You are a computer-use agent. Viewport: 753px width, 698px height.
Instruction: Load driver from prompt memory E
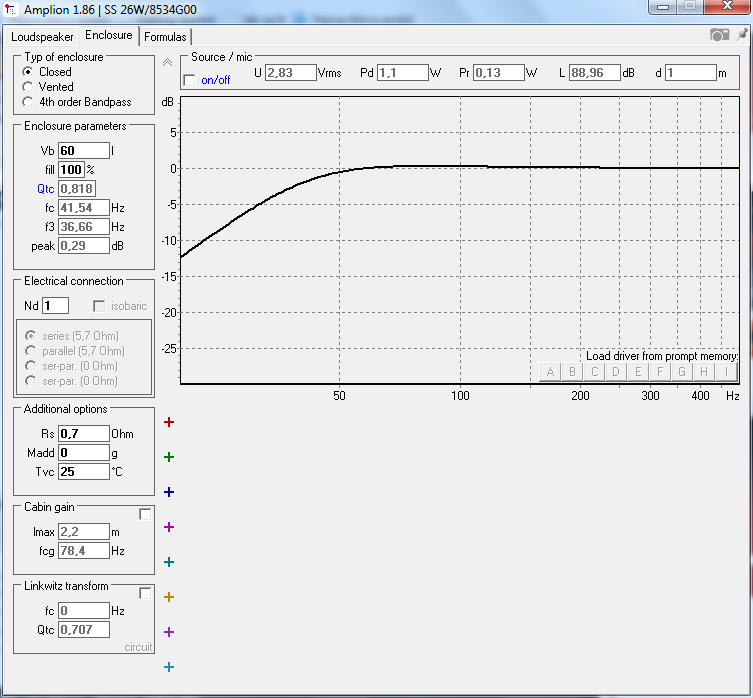(x=638, y=372)
